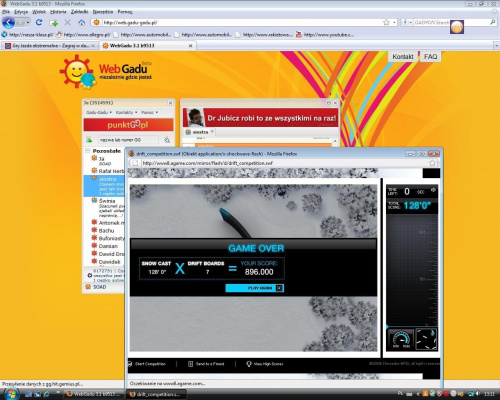Screen dimensions: 500x400
Task: Open the allegro.pl bookmark
Action: tap(83, 34)
